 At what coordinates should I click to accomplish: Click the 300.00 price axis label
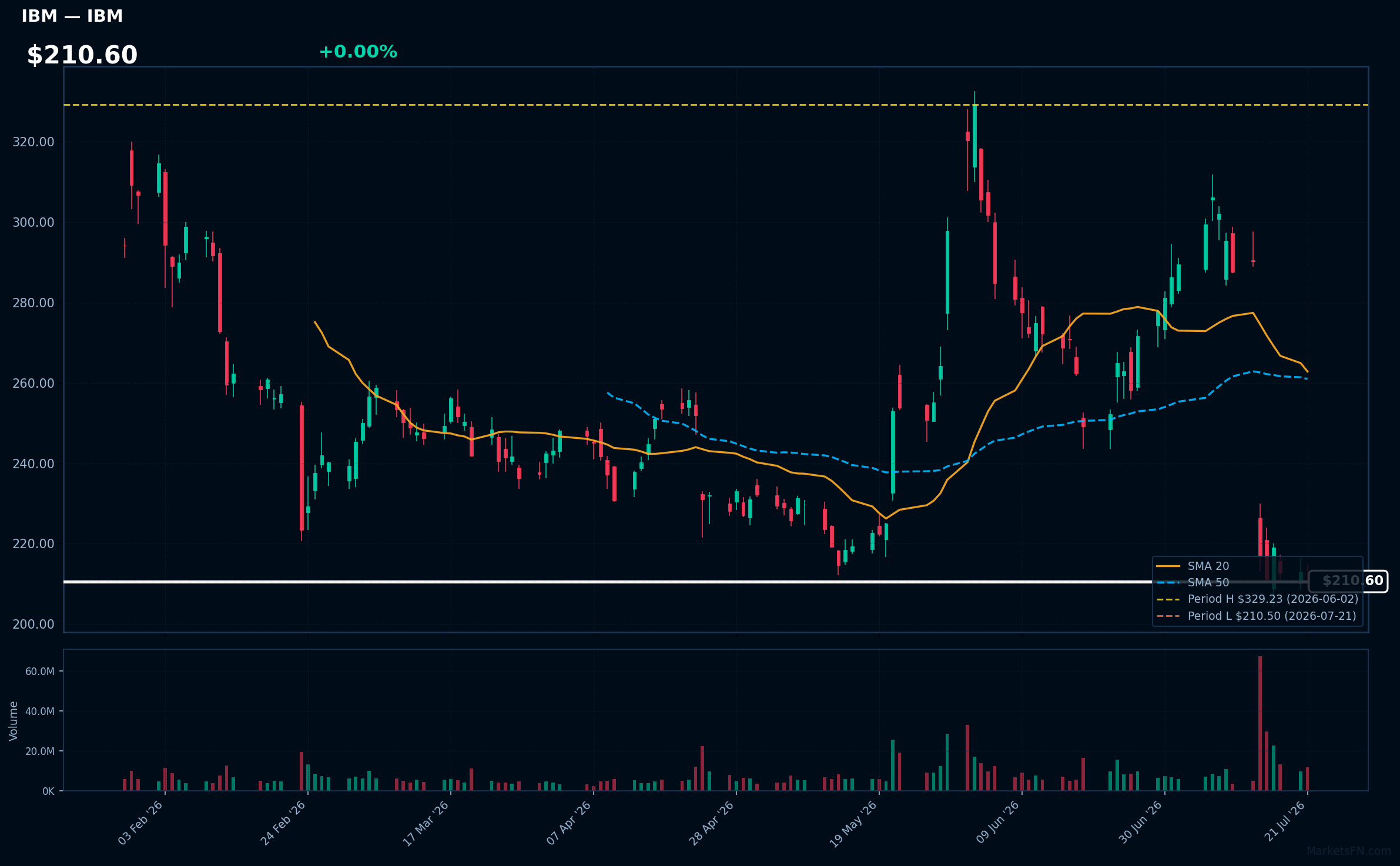(x=34, y=223)
